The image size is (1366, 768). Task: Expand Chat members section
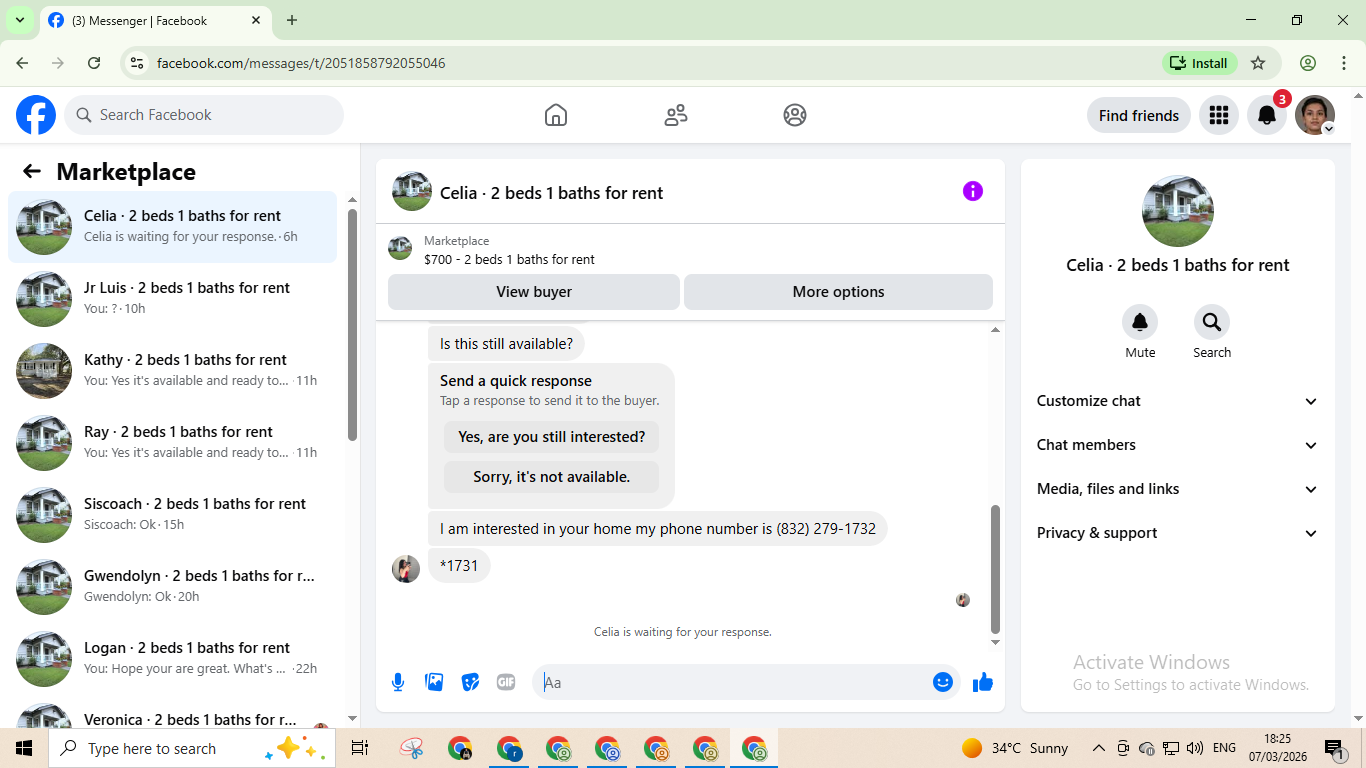(1178, 445)
